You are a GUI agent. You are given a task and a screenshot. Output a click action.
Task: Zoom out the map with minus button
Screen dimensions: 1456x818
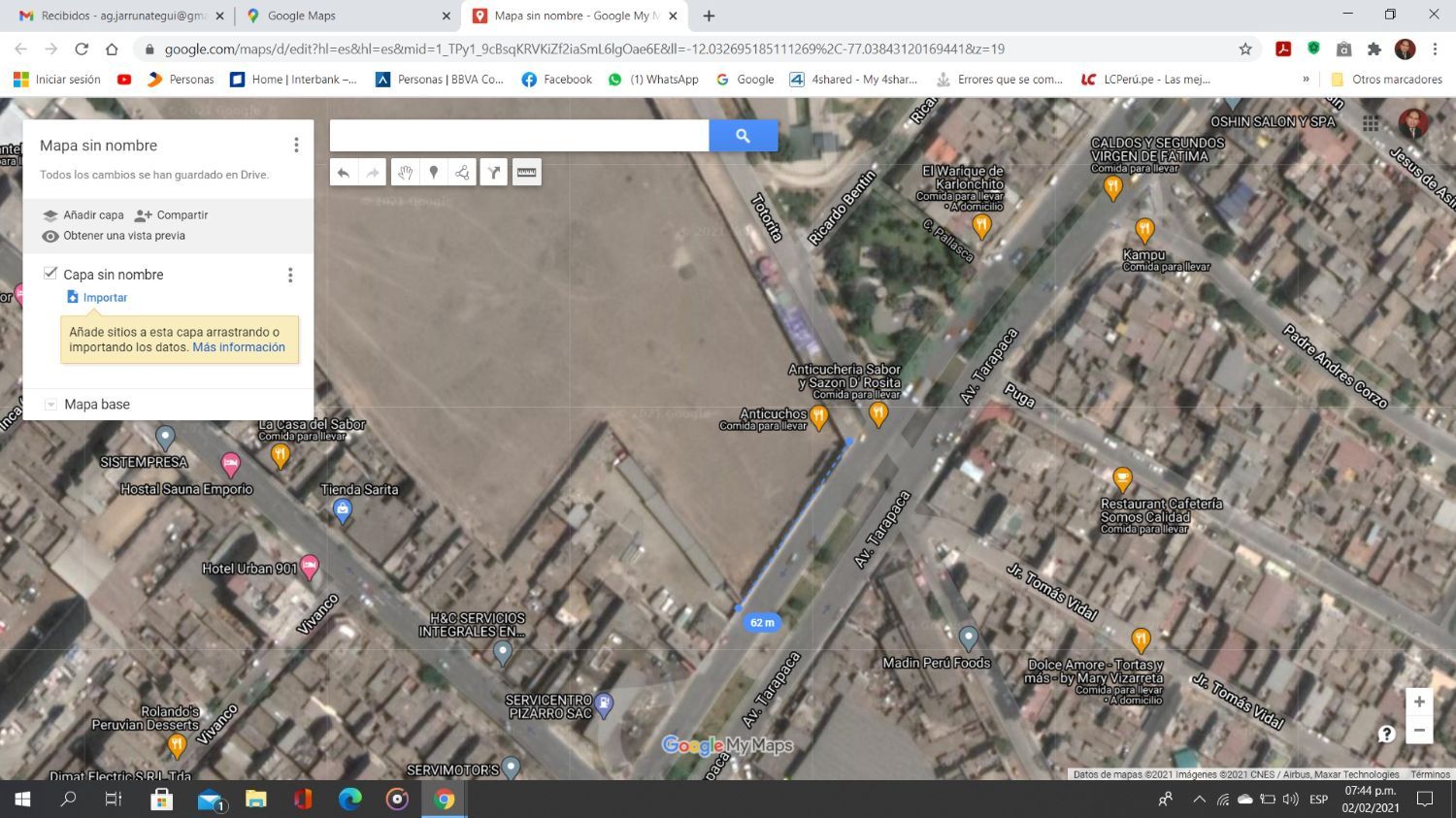click(1419, 731)
